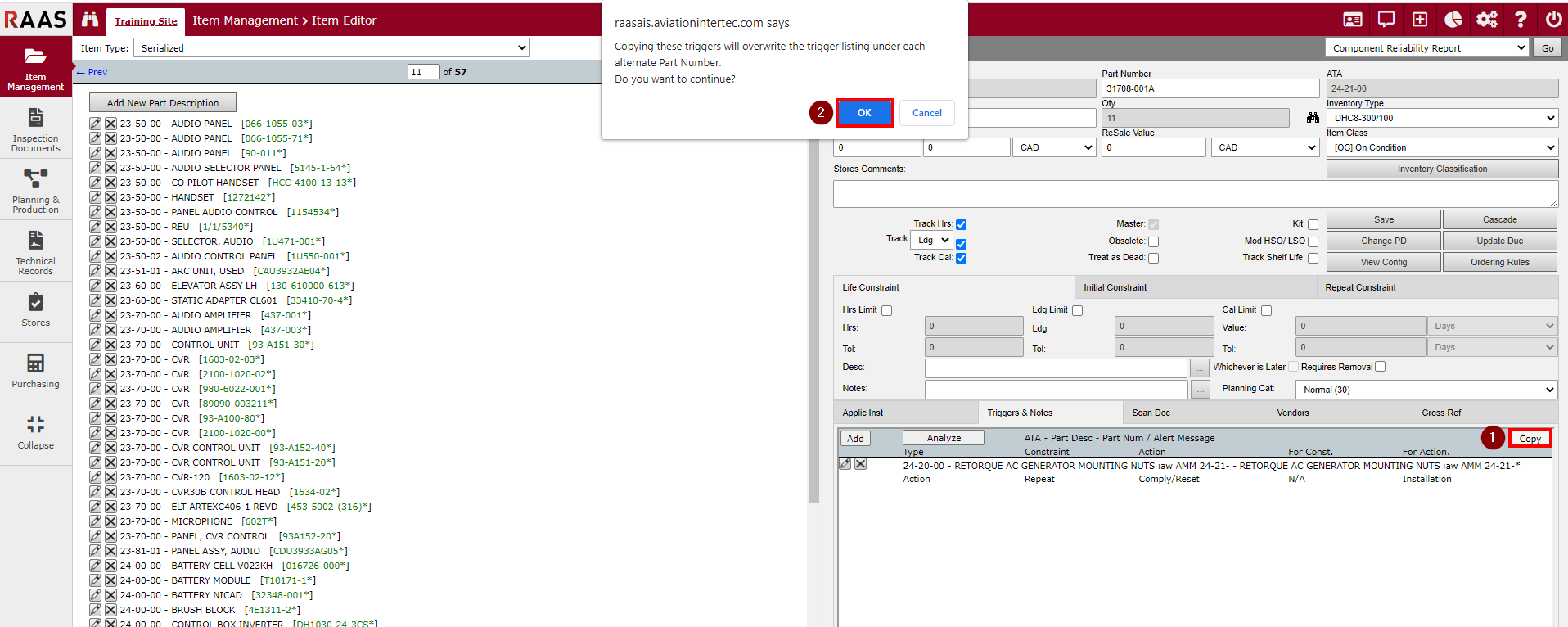1568x627 pixels.
Task: Open Purchasing calculator icon in sidebar
Action: pos(35,370)
